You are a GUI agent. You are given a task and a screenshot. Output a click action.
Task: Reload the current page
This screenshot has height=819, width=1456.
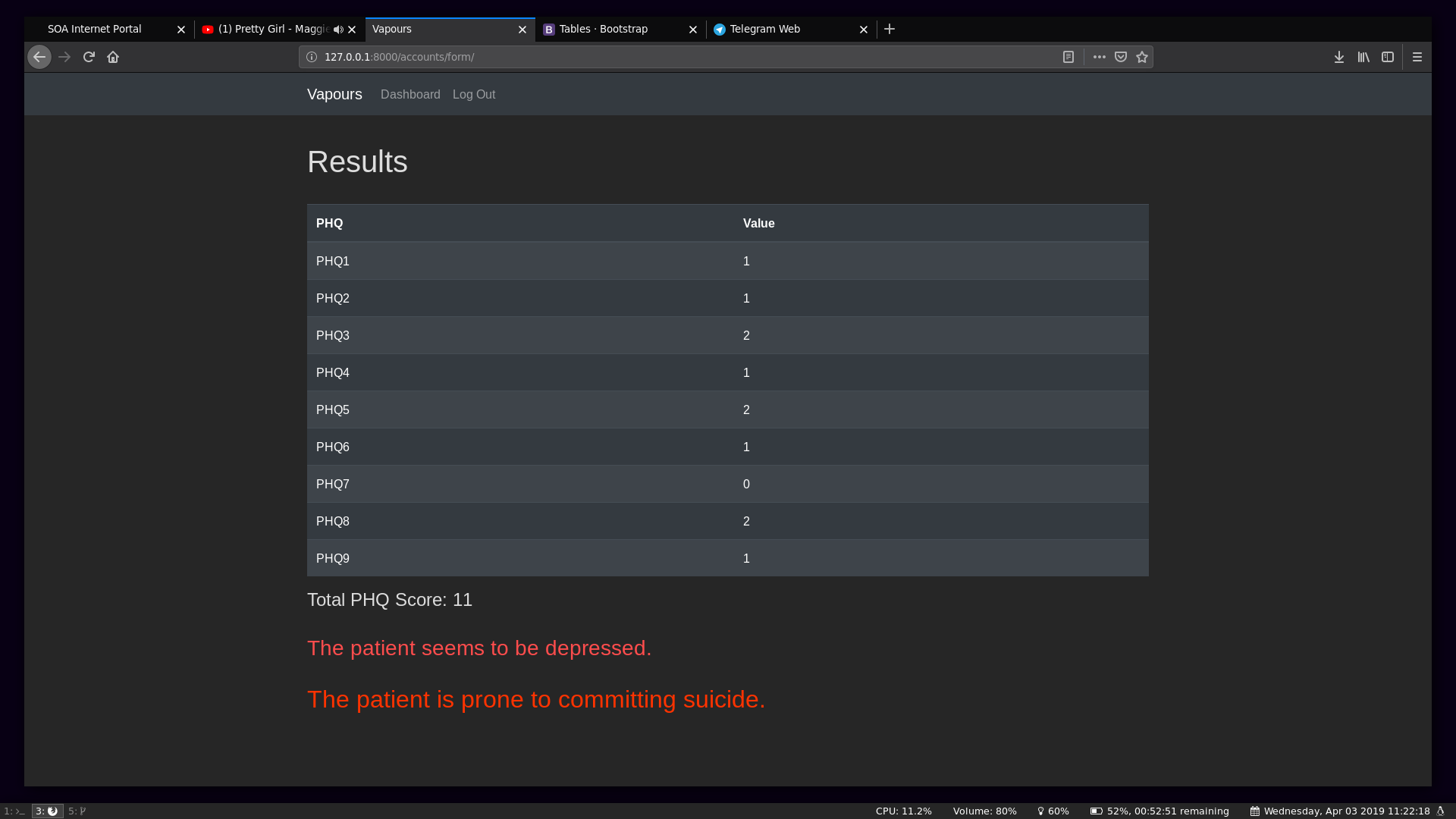tap(89, 57)
